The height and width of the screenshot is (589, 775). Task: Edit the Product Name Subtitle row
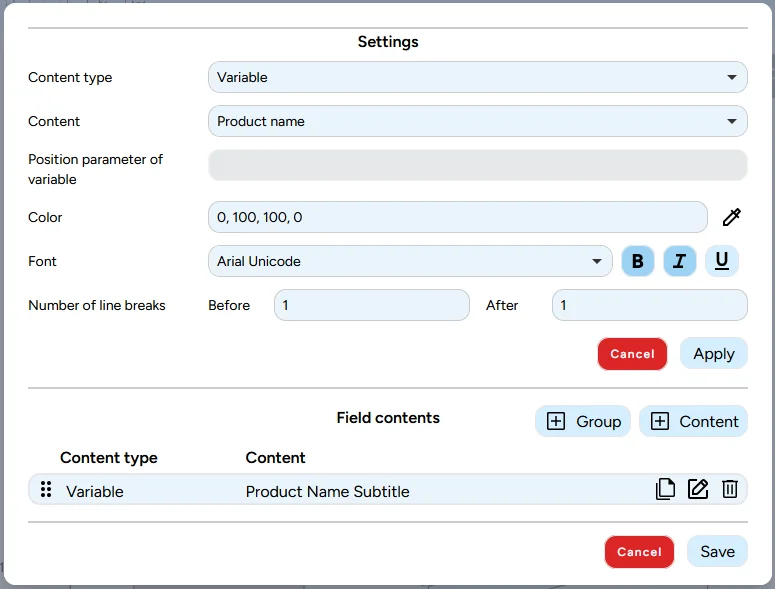pos(698,489)
